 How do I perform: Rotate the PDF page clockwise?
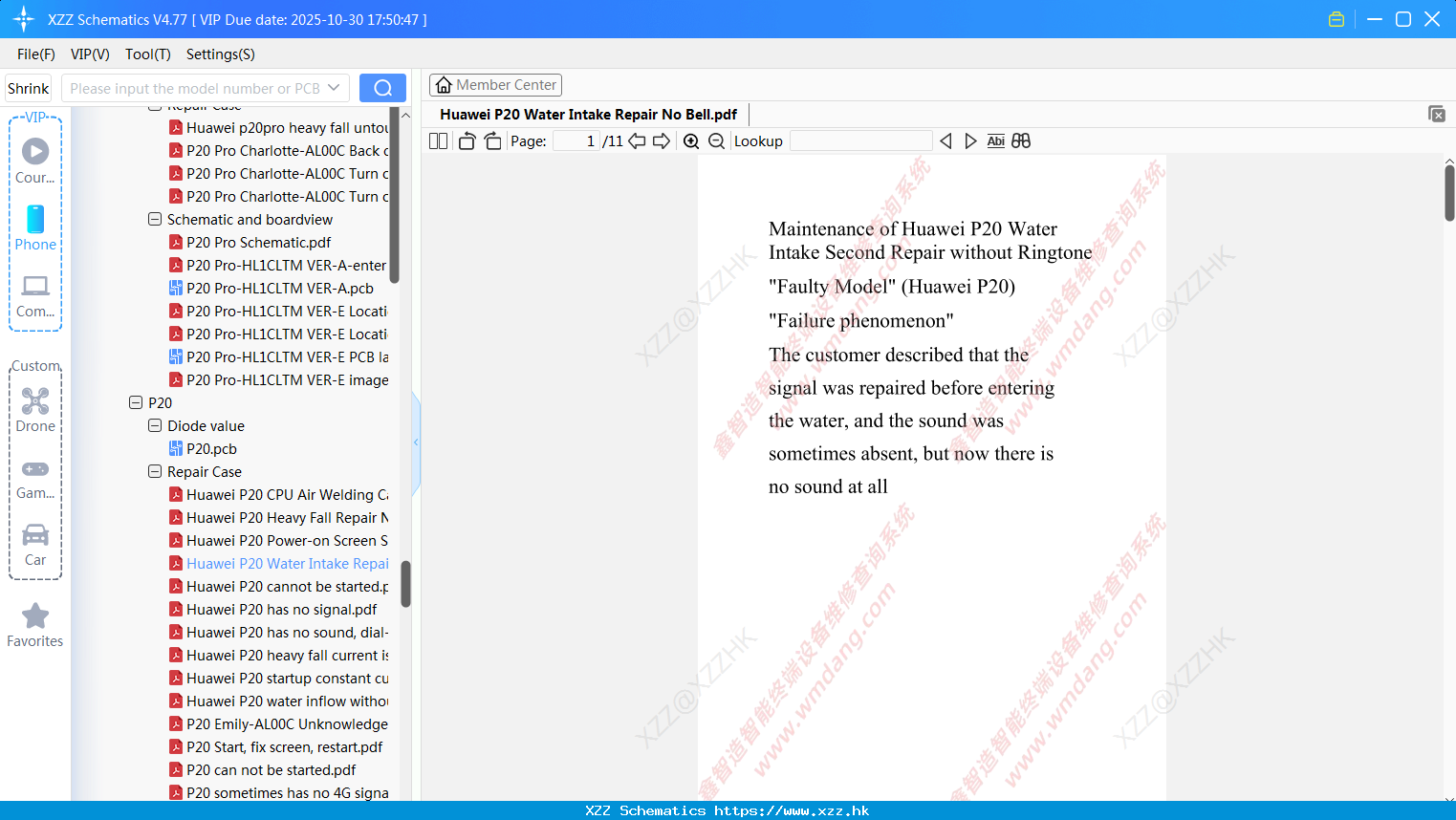[492, 141]
